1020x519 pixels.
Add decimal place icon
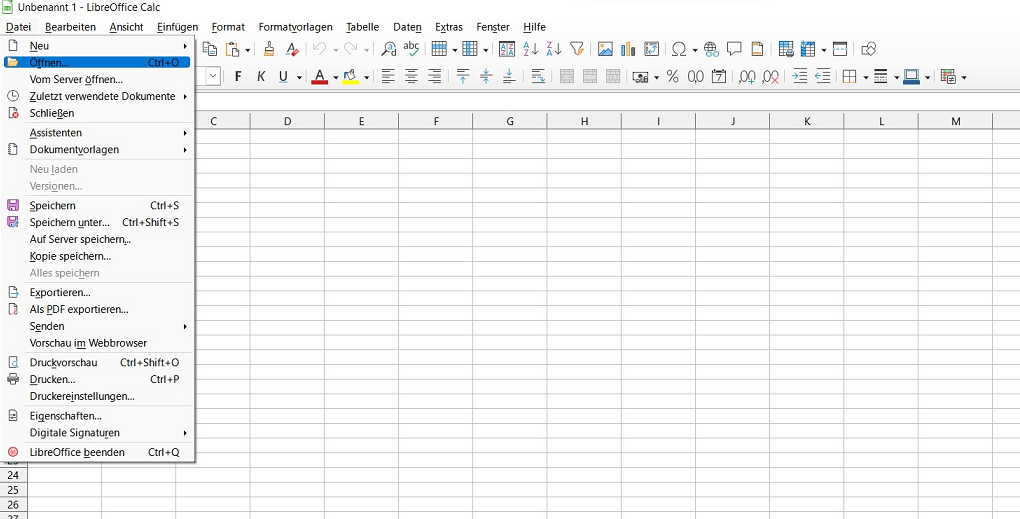point(747,77)
